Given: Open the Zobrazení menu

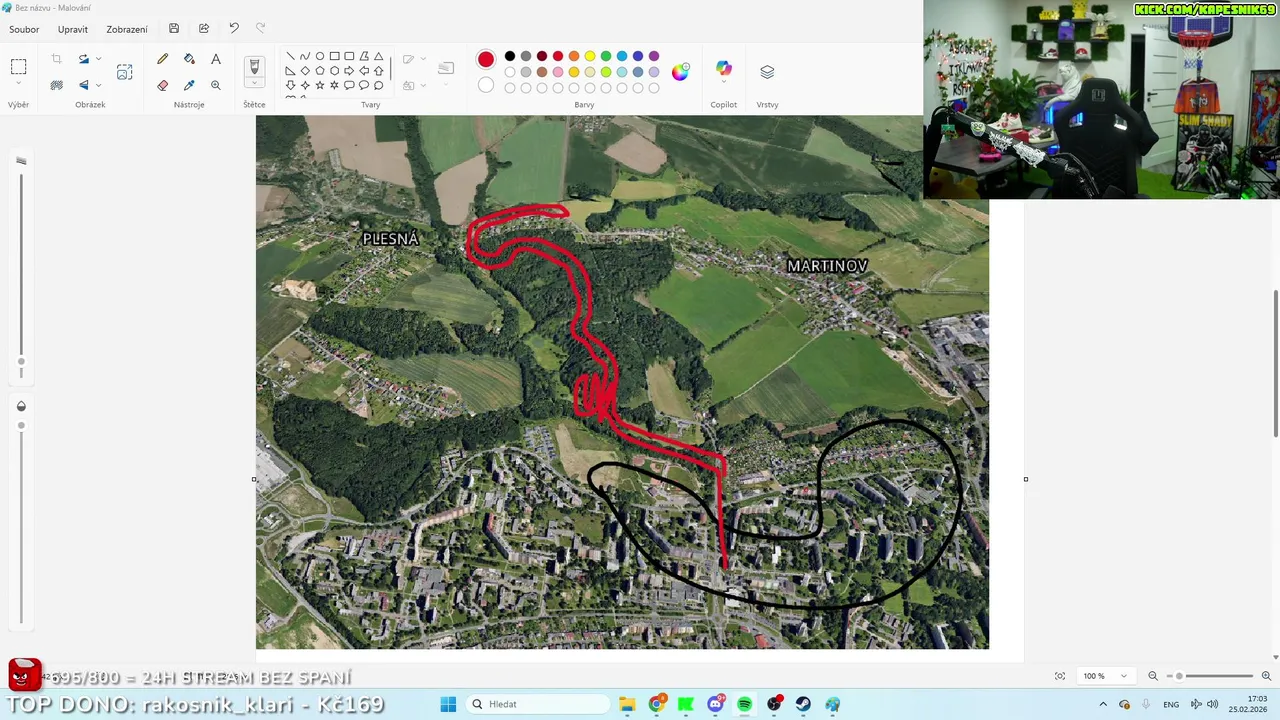Looking at the screenshot, I should [x=127, y=29].
